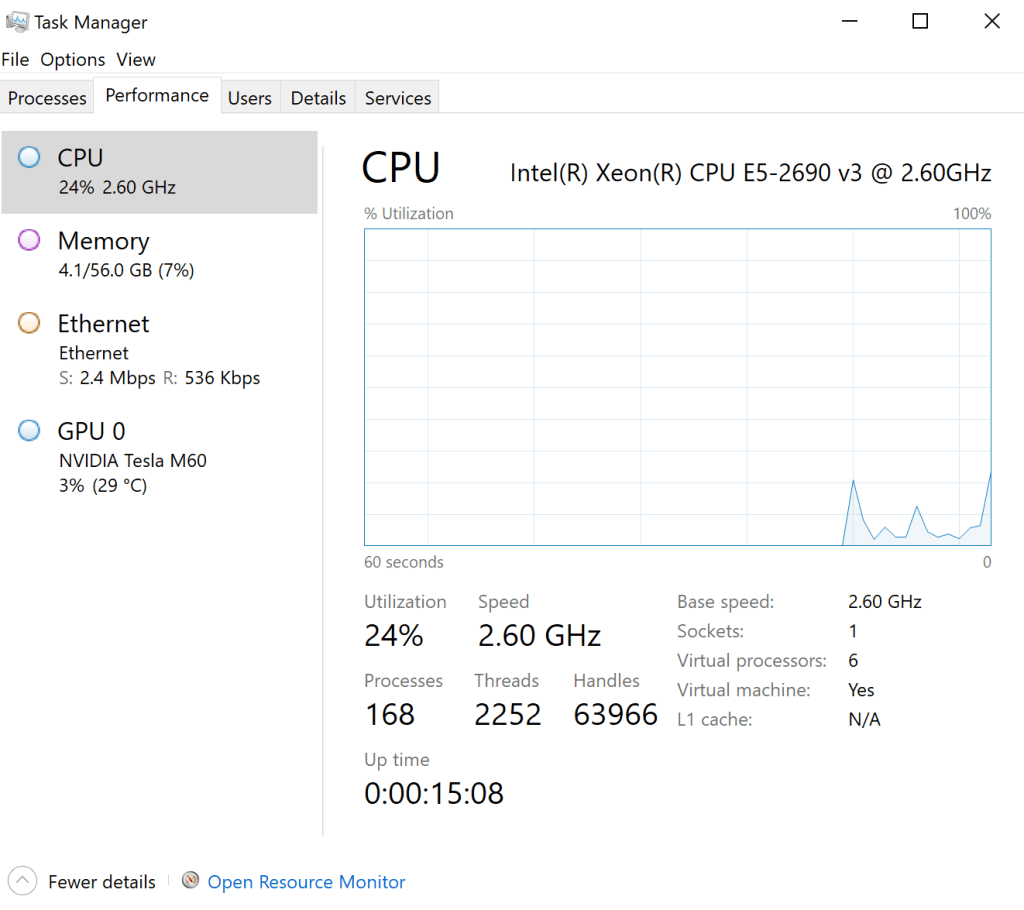
Task: Click the blue GPU 0 circle icon
Action: click(x=30, y=431)
